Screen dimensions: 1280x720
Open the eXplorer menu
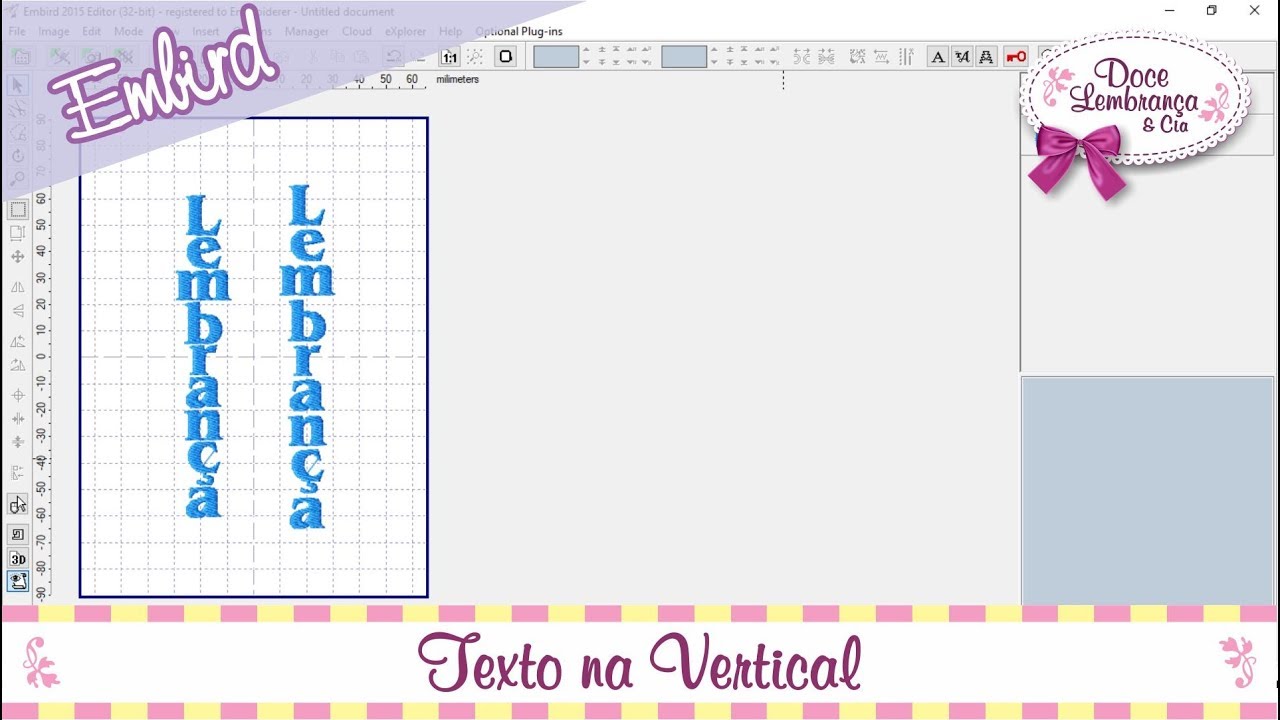click(x=406, y=31)
